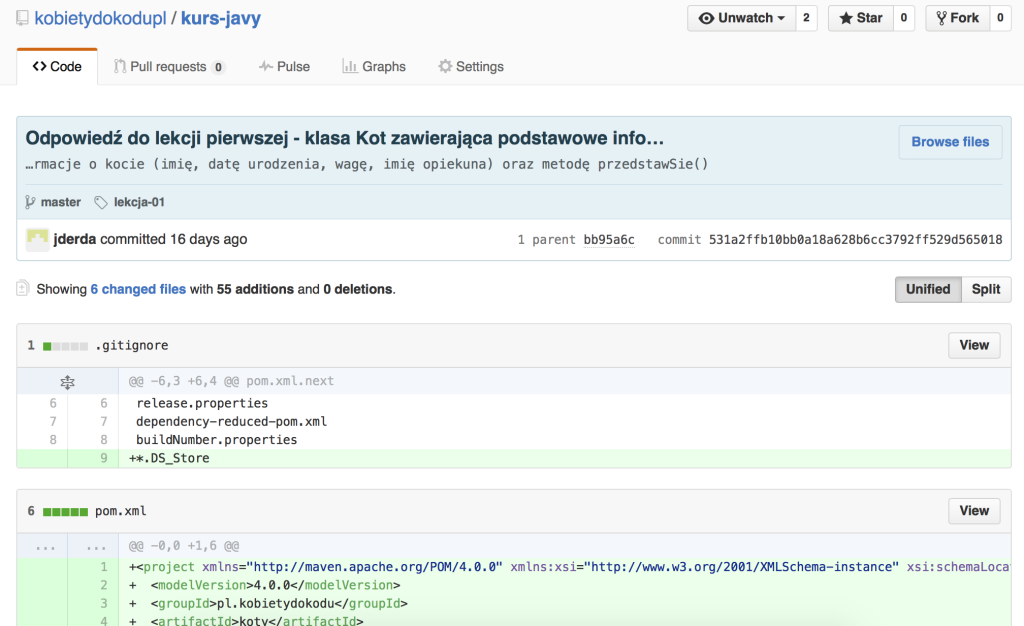This screenshot has height=626, width=1024.
Task: Open the Unwatch dropdown
Action: pyautogui.click(x=741, y=18)
